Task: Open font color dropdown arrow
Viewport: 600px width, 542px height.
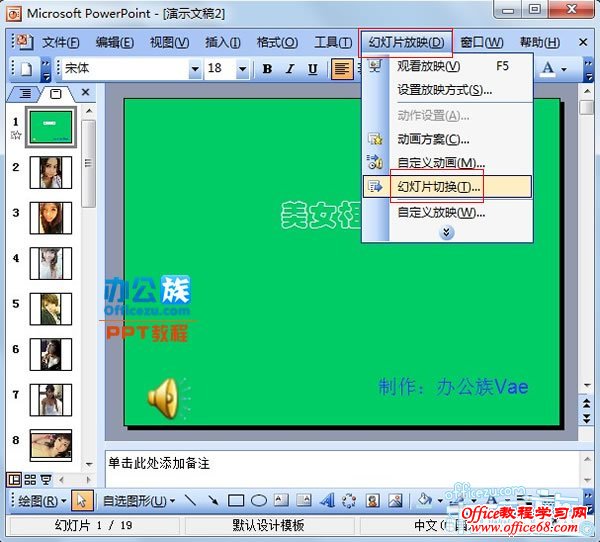Action: (564, 70)
